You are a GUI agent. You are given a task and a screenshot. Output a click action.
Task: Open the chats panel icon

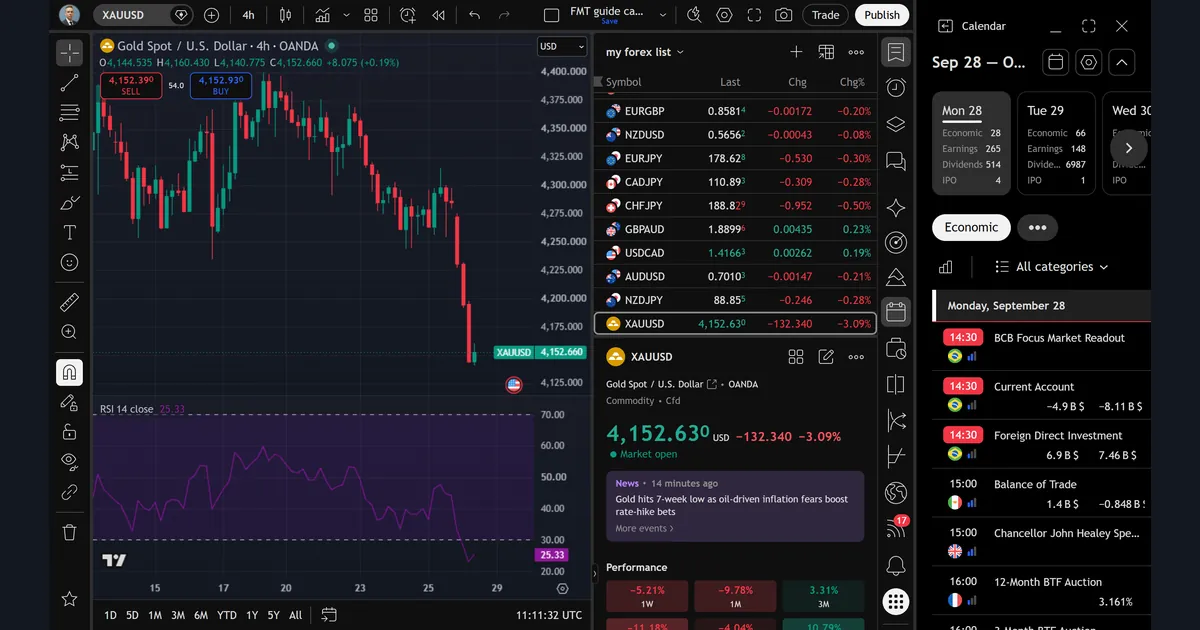[896, 161]
